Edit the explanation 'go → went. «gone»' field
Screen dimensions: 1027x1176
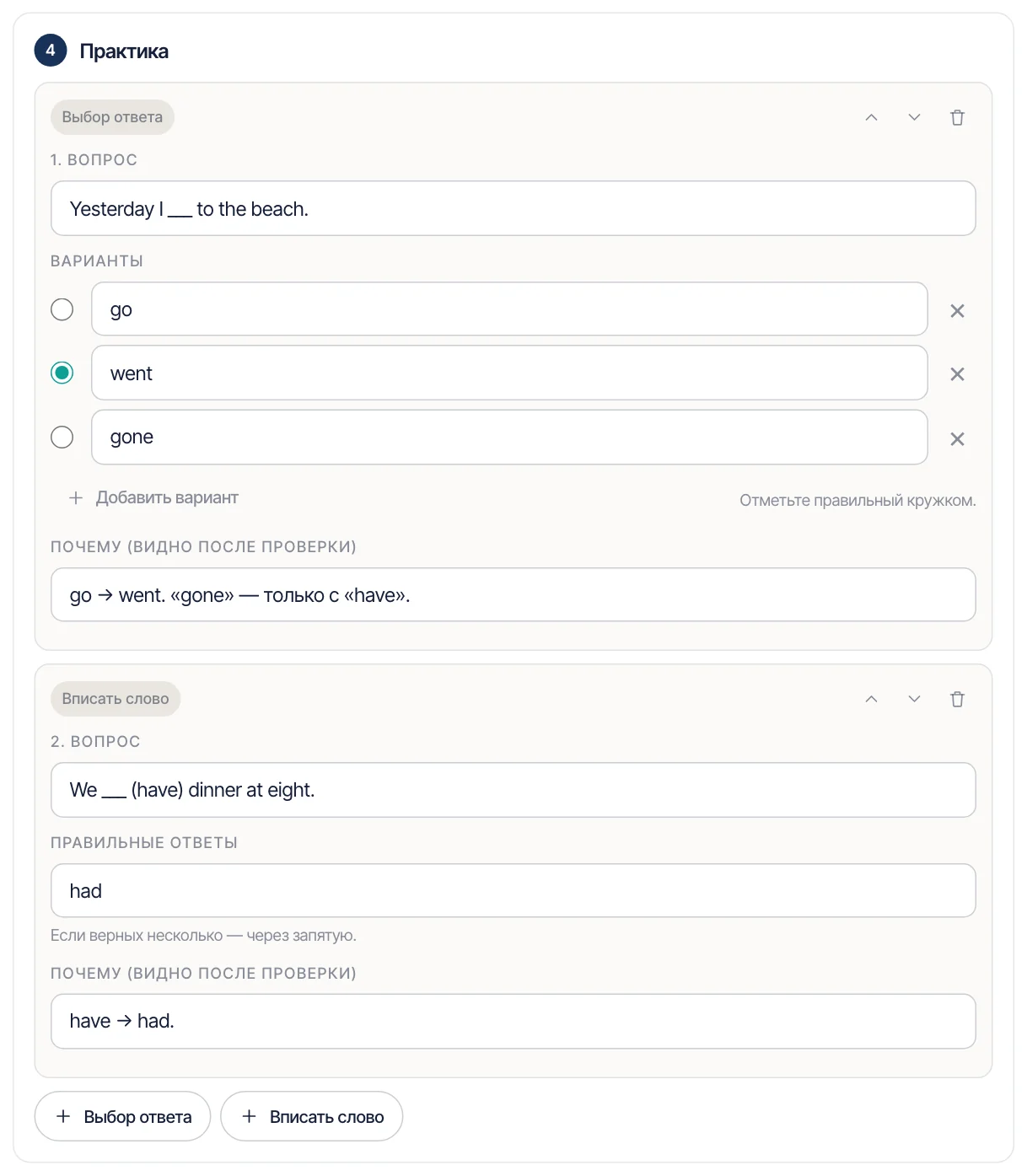click(x=513, y=595)
